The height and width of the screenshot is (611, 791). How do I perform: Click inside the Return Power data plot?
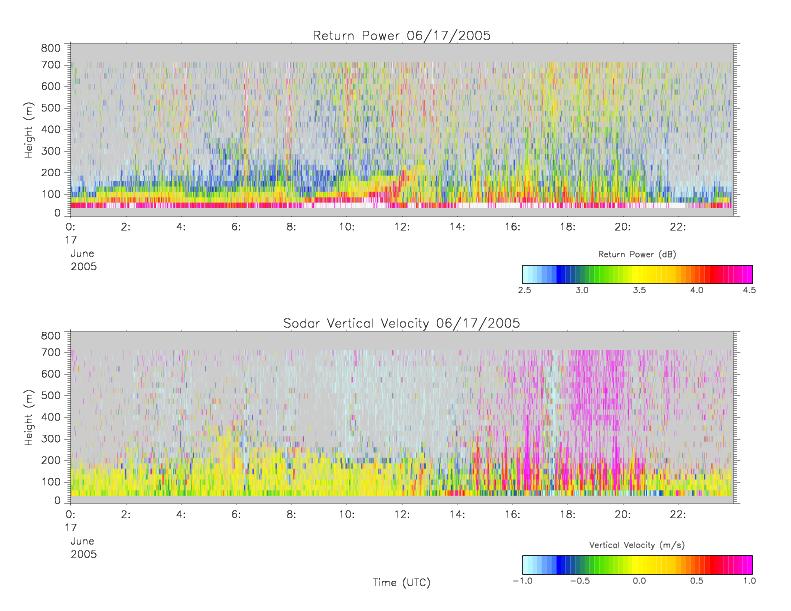pyautogui.click(x=402, y=130)
